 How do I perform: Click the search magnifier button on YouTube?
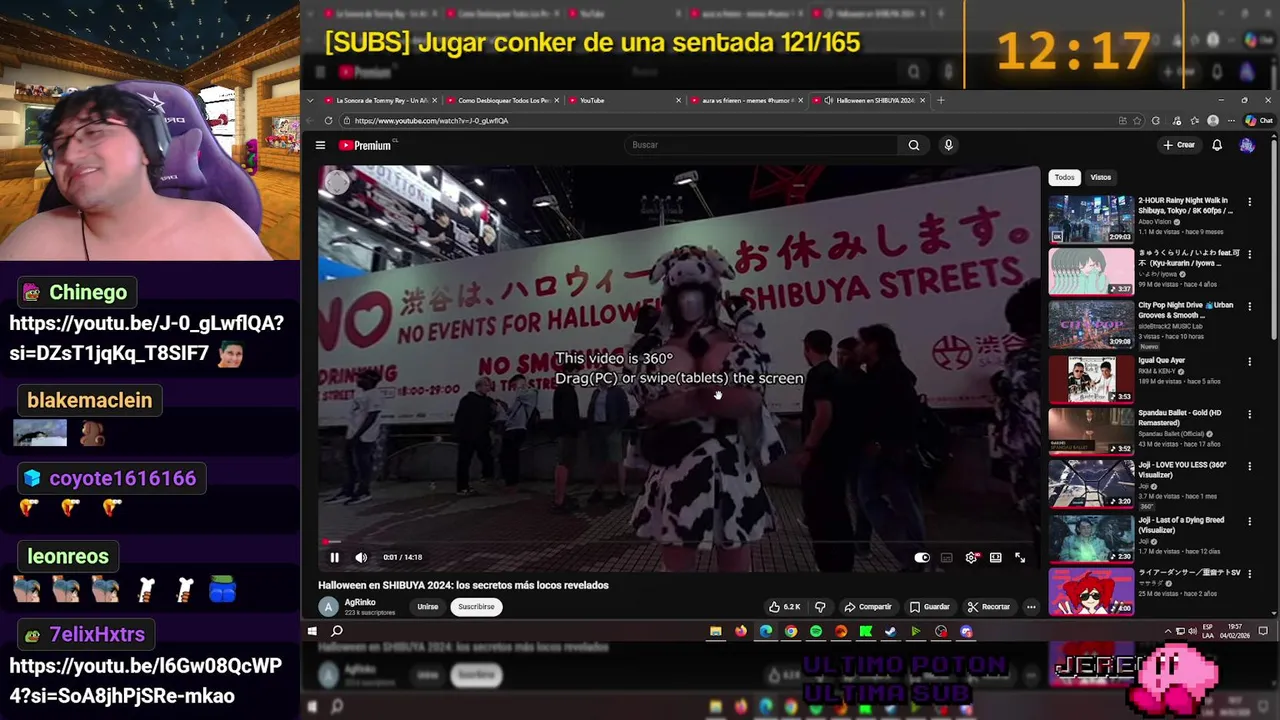(913, 145)
